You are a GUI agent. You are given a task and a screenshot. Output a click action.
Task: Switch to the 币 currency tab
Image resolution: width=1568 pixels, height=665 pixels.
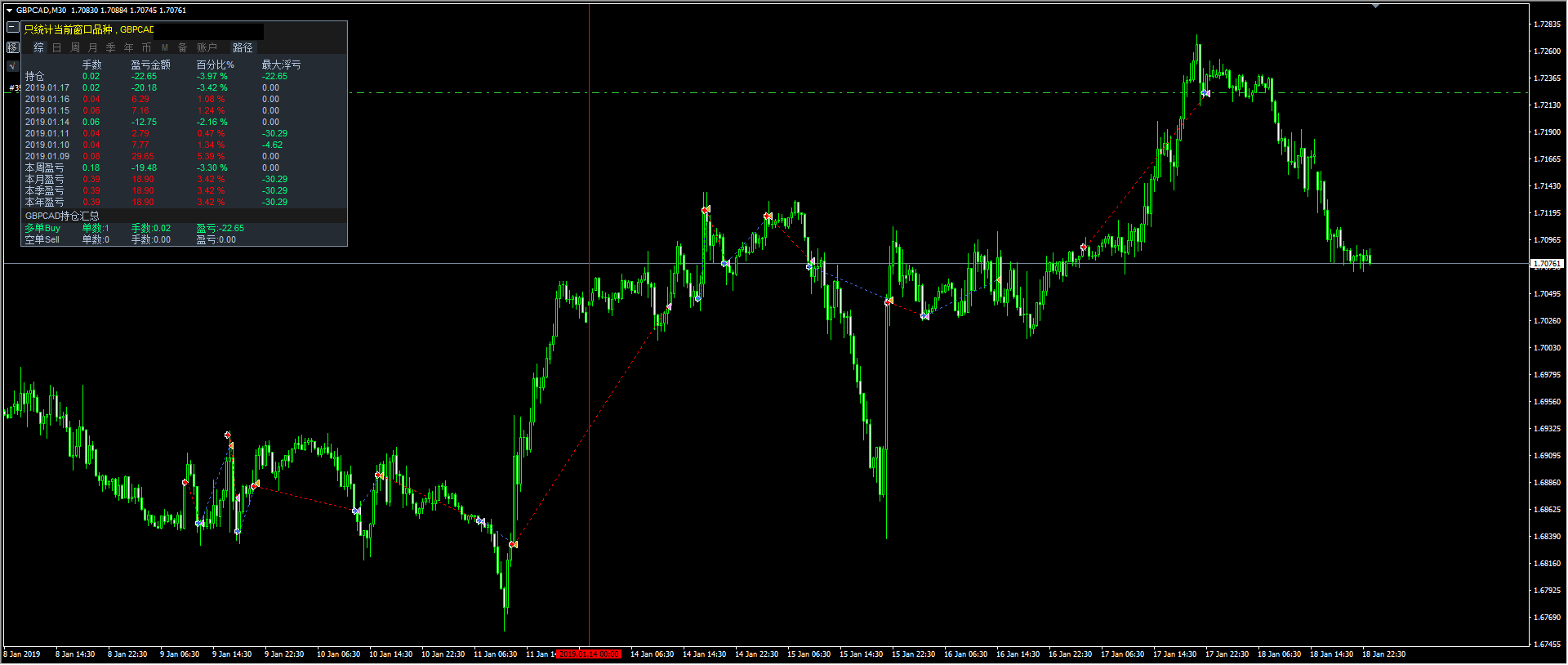(147, 47)
